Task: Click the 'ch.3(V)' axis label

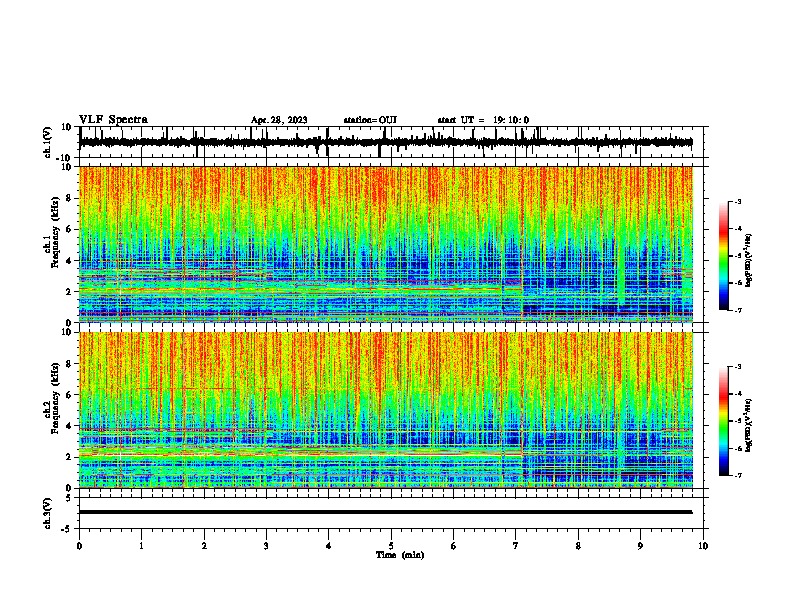Action: 47,513
